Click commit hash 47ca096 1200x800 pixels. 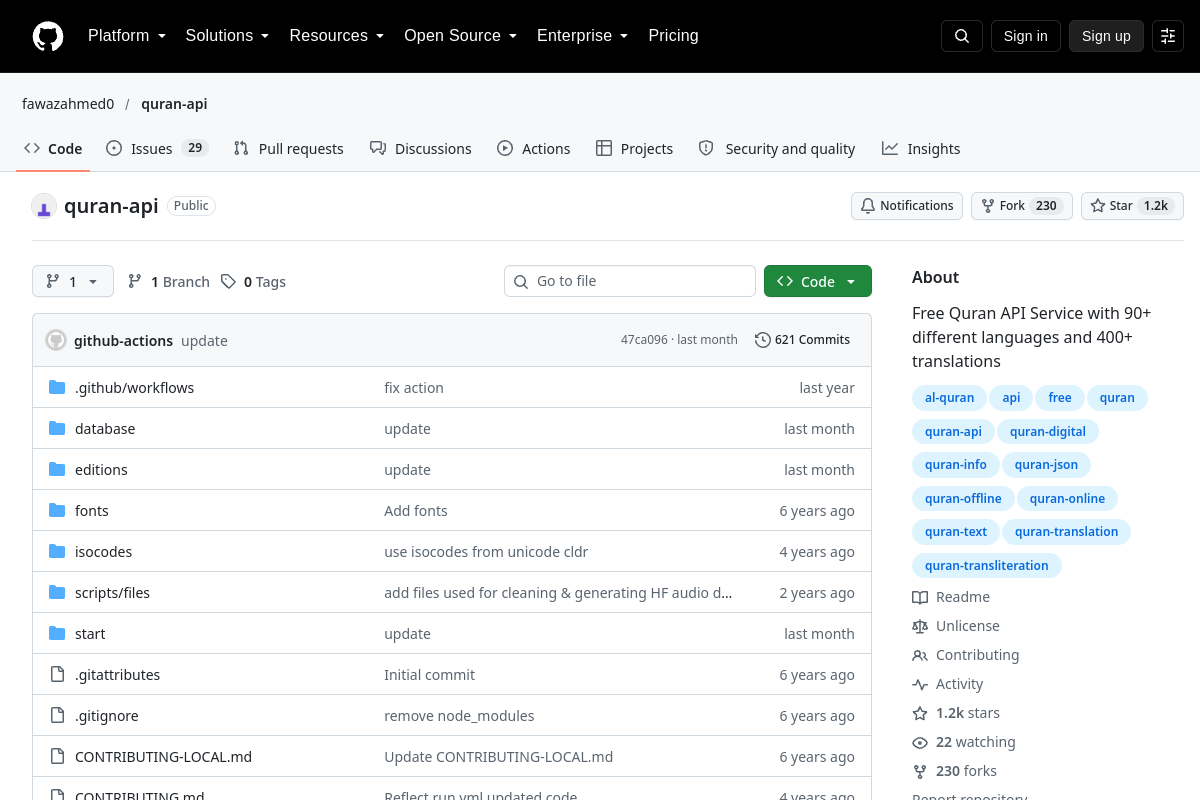point(644,340)
